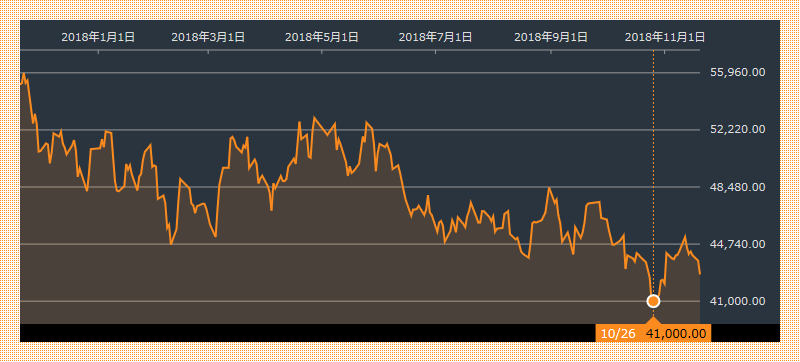This screenshot has height=362, width=800.
Task: Click the 41,000.00 value in the tooltip
Action: (x=676, y=333)
